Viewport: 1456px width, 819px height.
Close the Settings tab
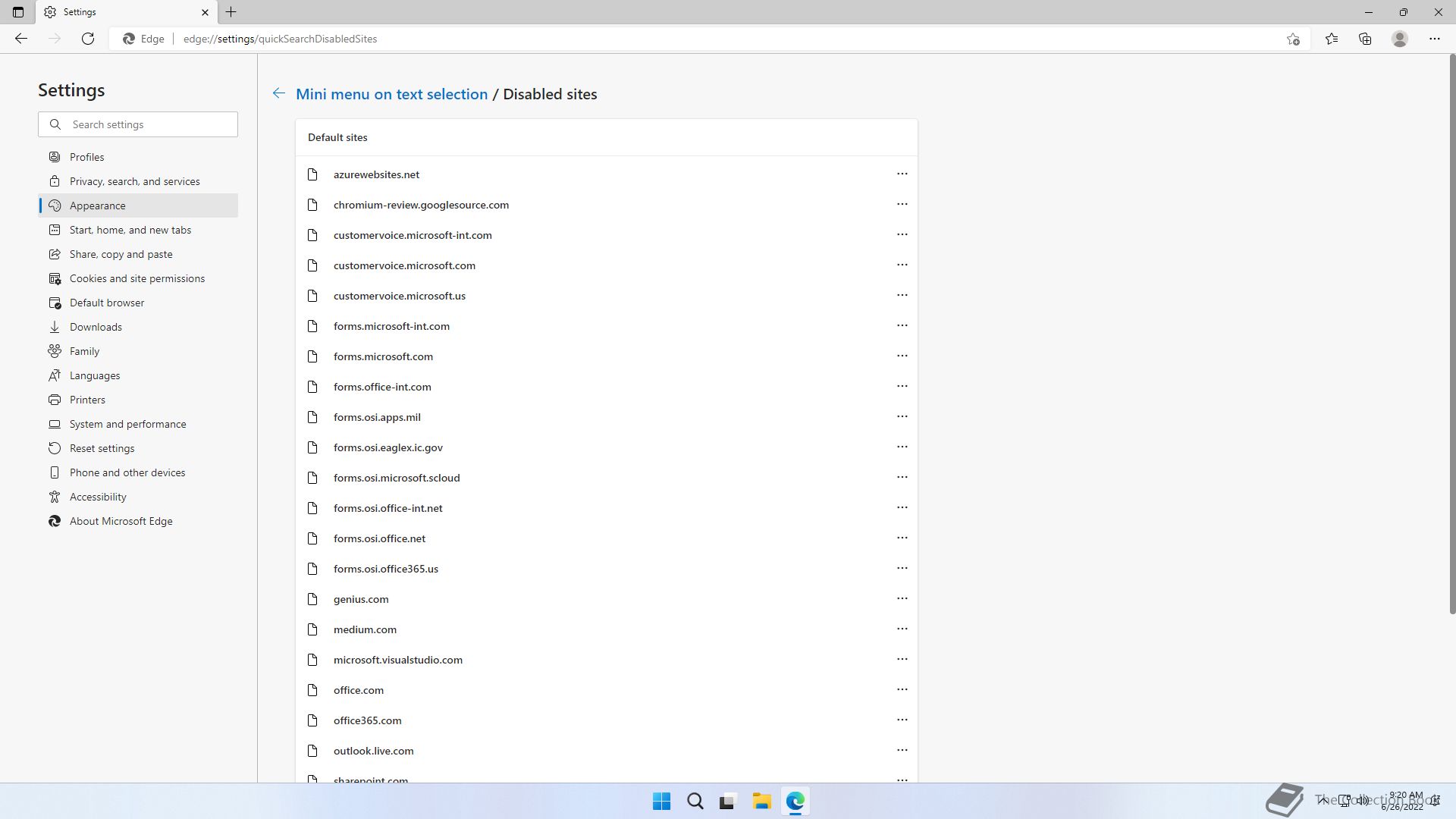click(205, 12)
